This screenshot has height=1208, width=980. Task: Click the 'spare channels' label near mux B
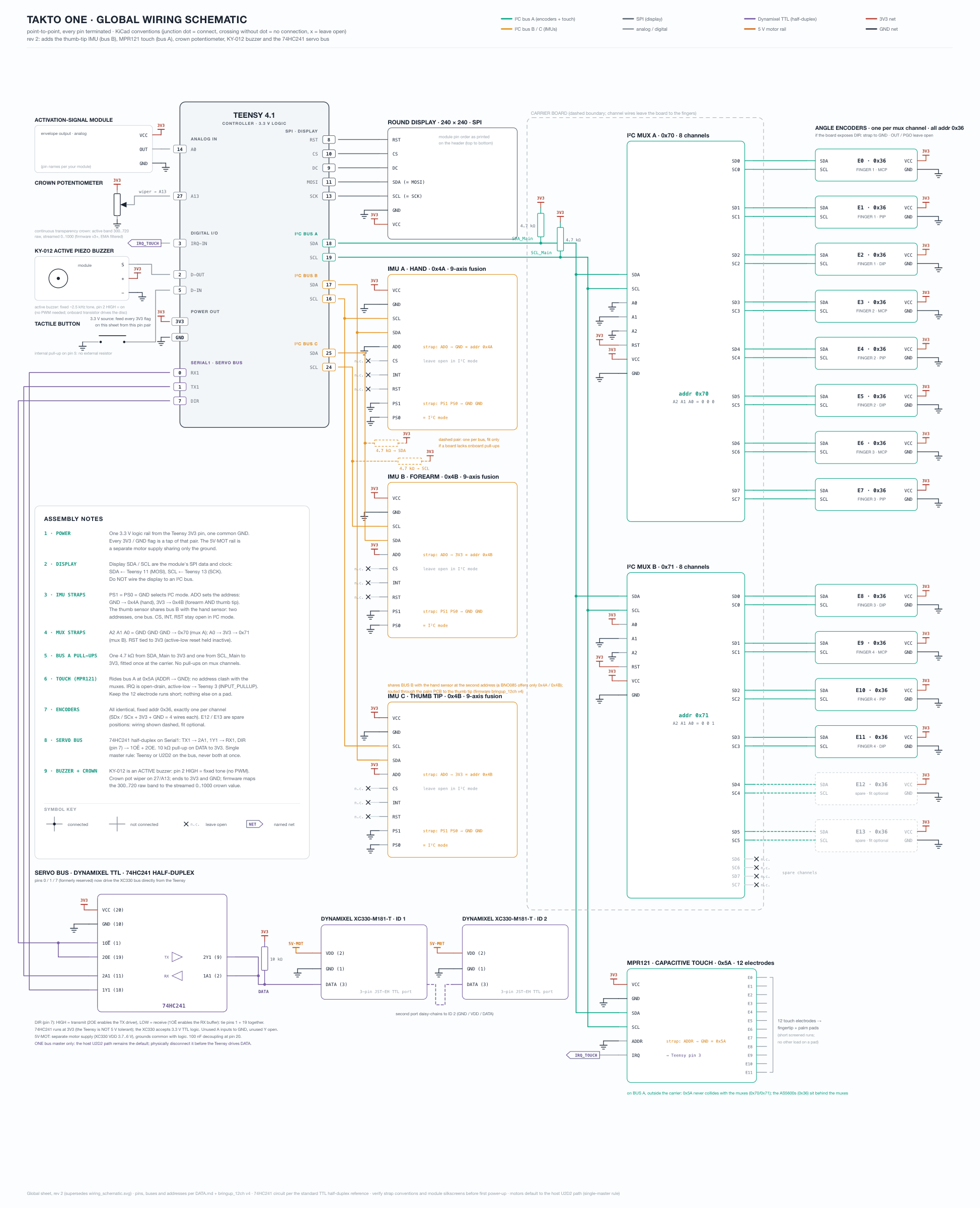[x=799, y=873]
